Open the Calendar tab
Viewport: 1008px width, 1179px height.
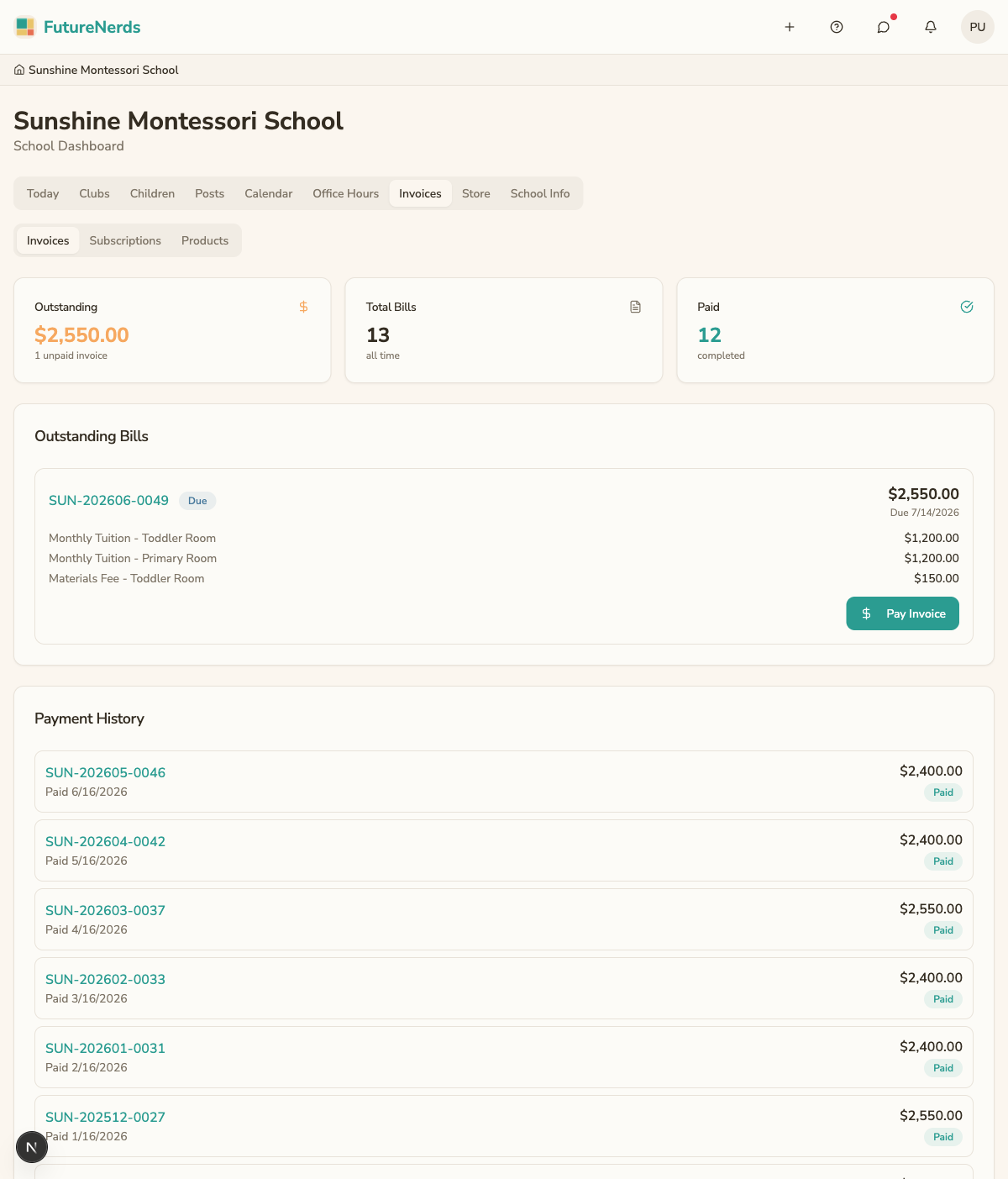pyautogui.click(x=269, y=193)
